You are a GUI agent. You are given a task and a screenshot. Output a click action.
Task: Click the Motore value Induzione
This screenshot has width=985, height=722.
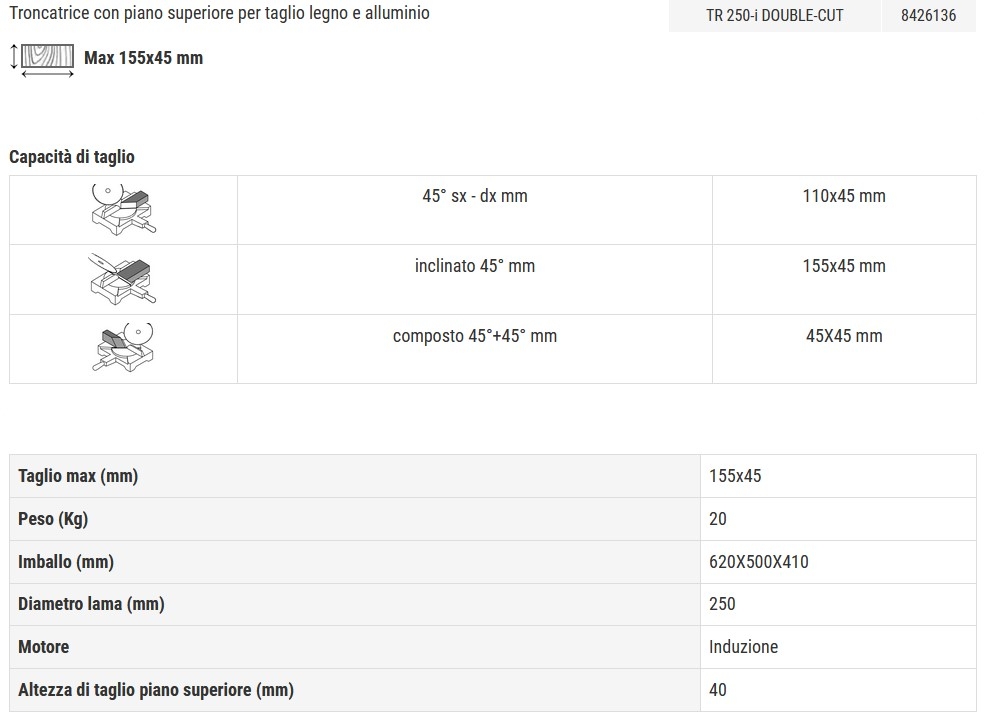(743, 647)
